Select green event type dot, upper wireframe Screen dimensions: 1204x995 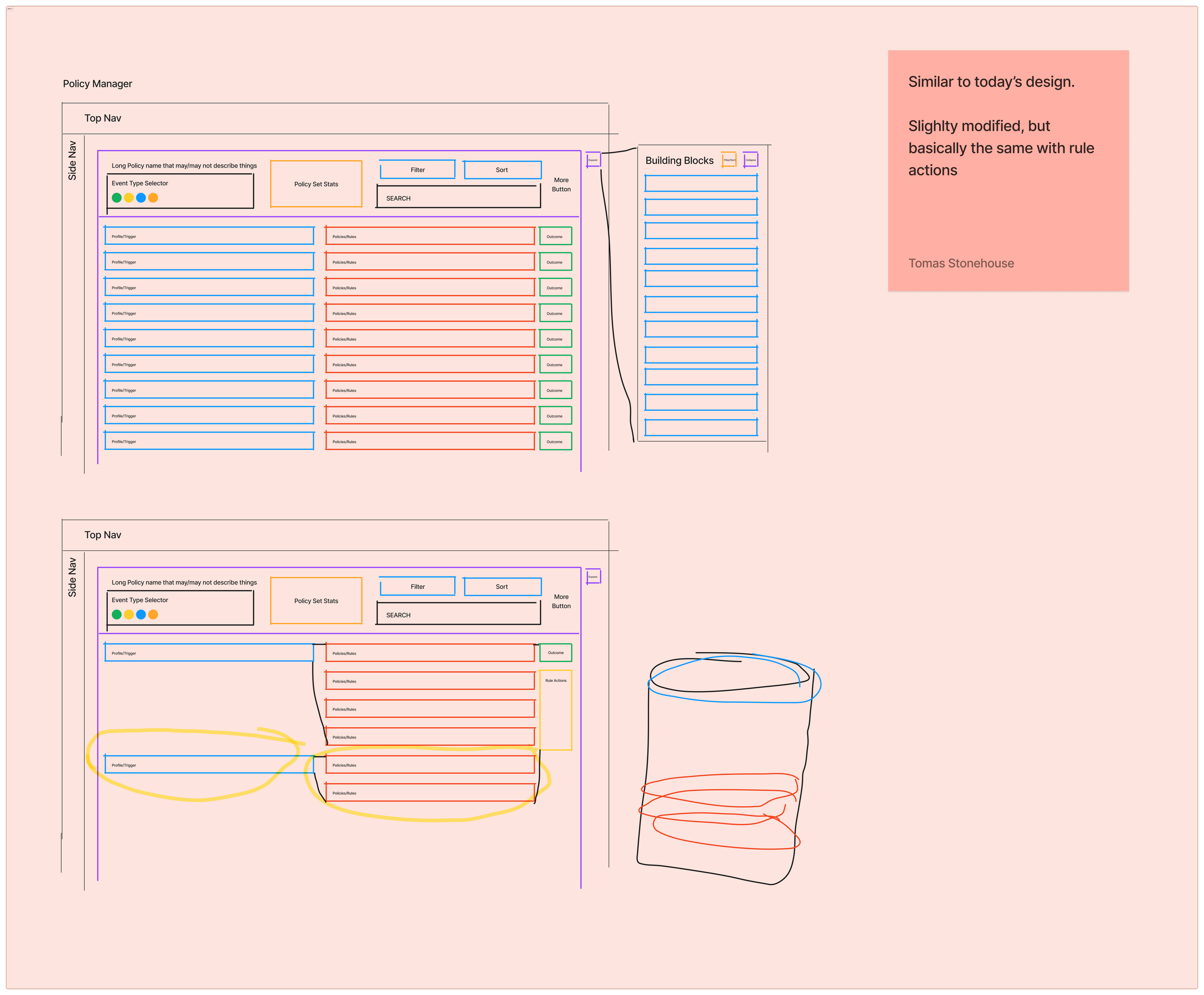(117, 198)
